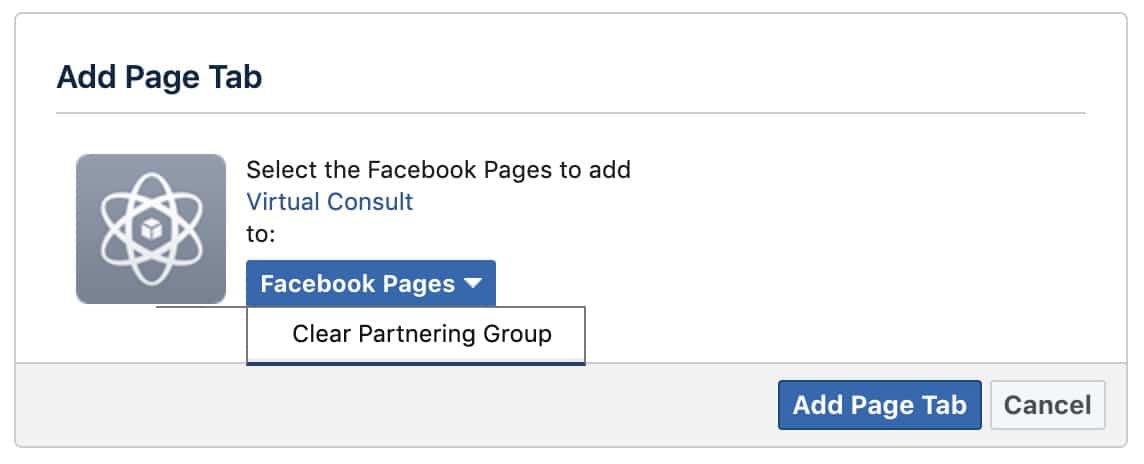Click the cube at the atom icon center
The height and width of the screenshot is (464, 1144).
[x=151, y=230]
